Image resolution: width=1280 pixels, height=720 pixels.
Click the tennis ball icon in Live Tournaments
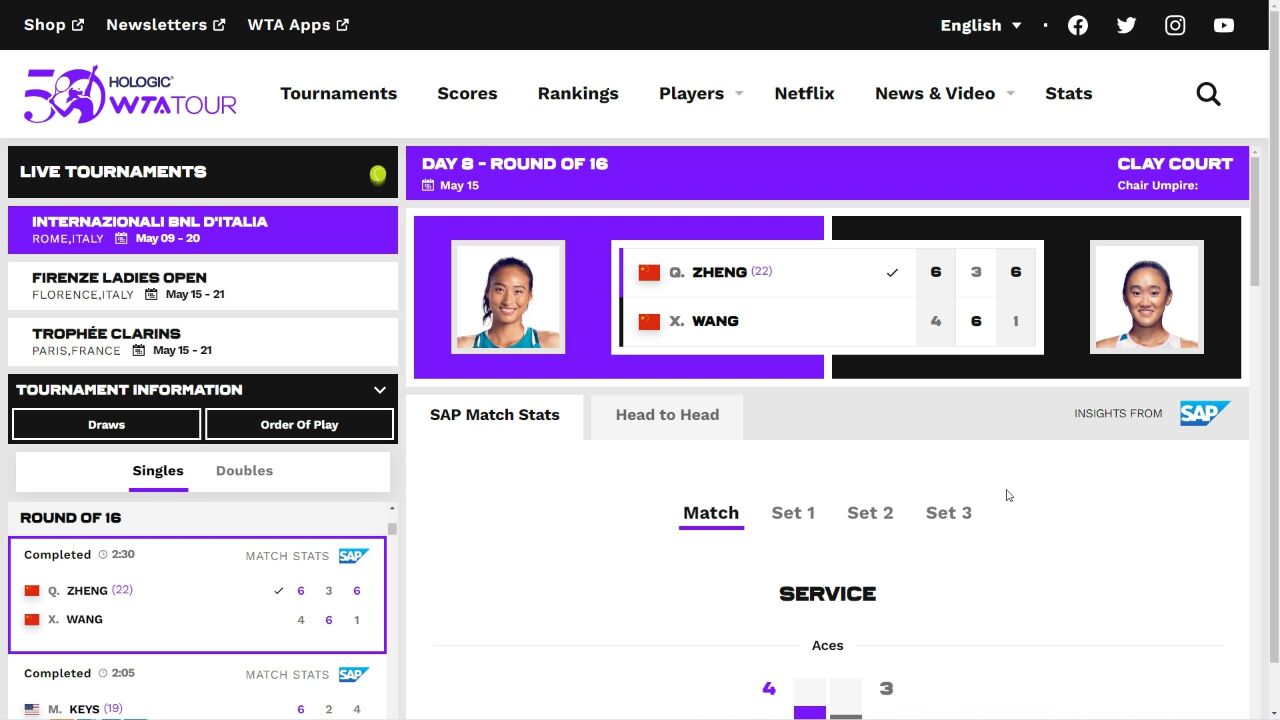[378, 174]
